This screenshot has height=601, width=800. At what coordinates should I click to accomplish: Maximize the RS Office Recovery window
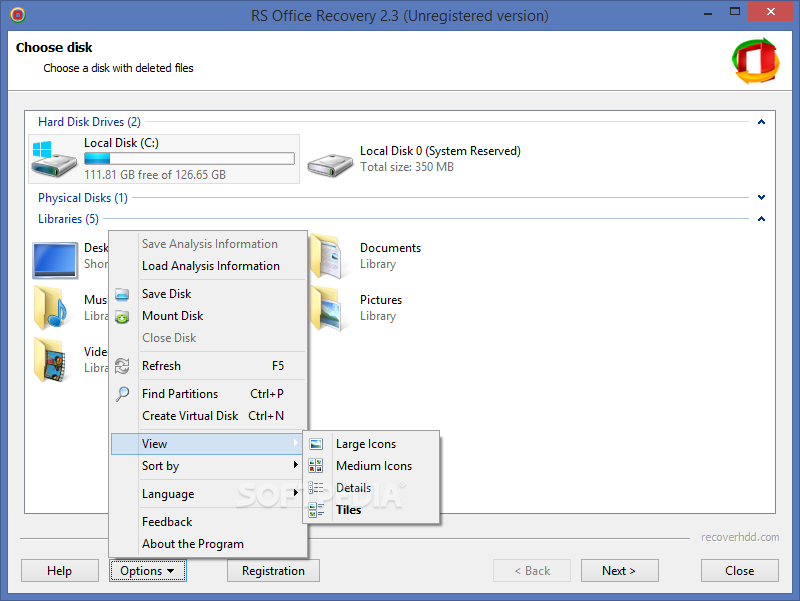[735, 11]
